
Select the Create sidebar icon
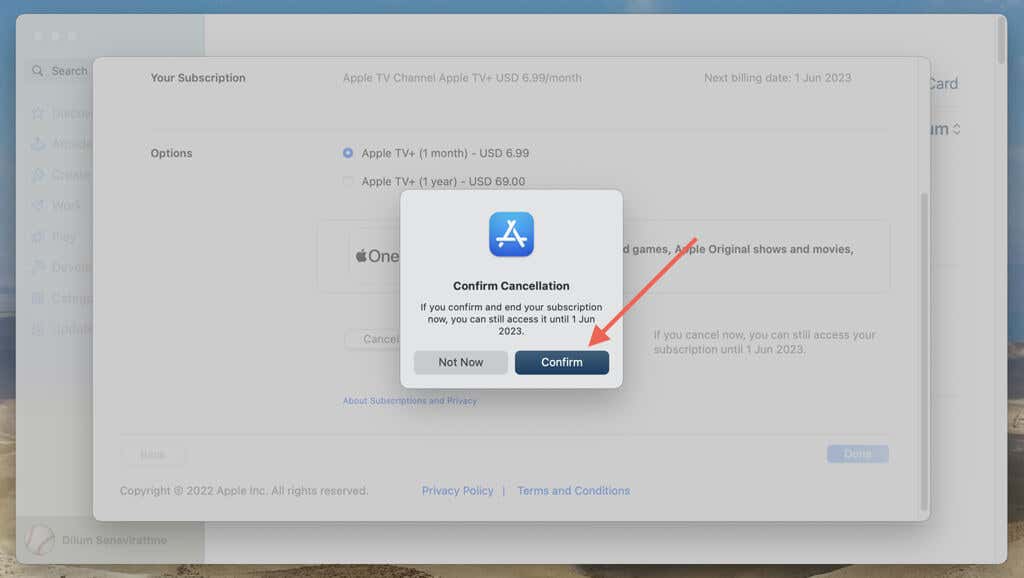point(36,174)
